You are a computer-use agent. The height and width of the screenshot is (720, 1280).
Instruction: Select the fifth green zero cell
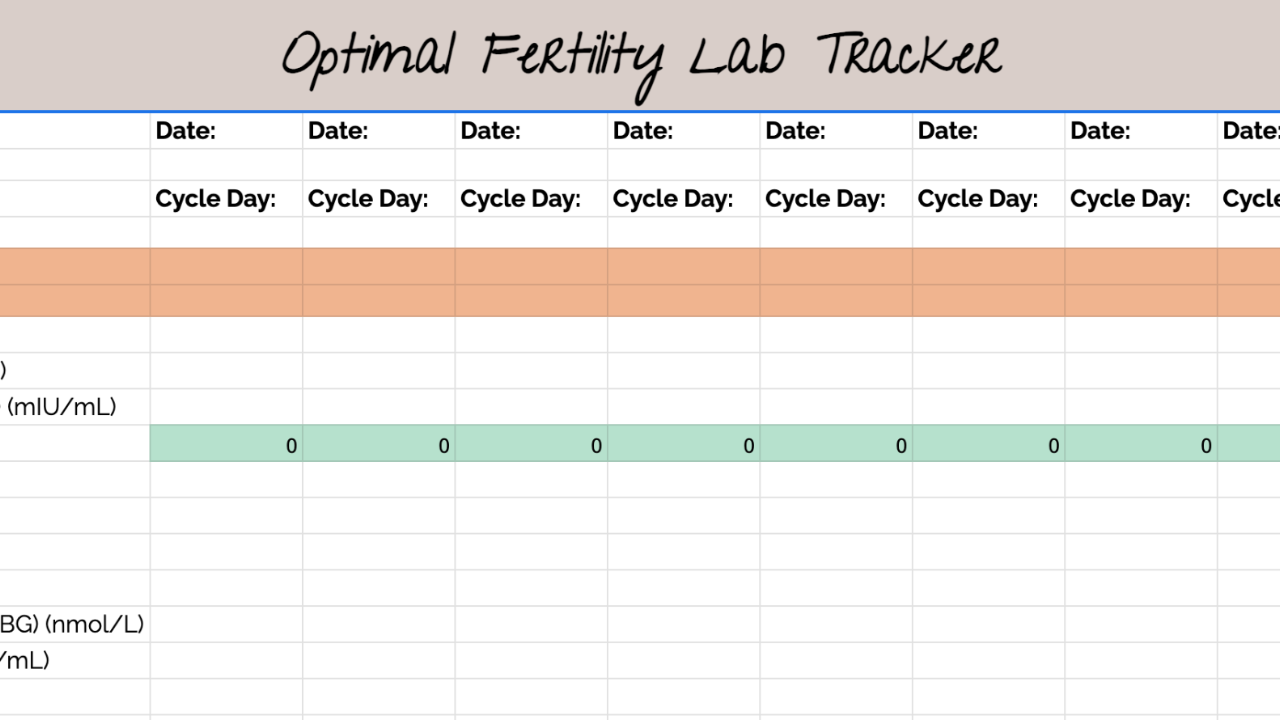(836, 444)
